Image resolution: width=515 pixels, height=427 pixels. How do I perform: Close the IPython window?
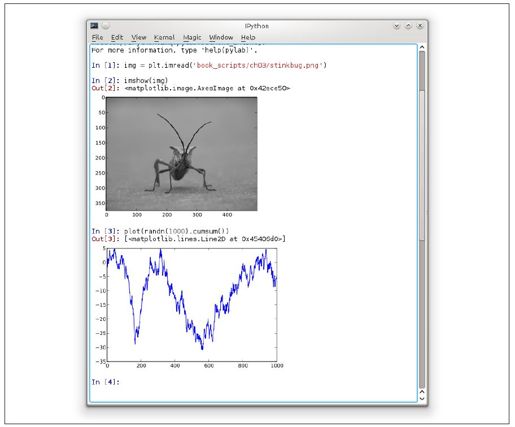(x=420, y=26)
